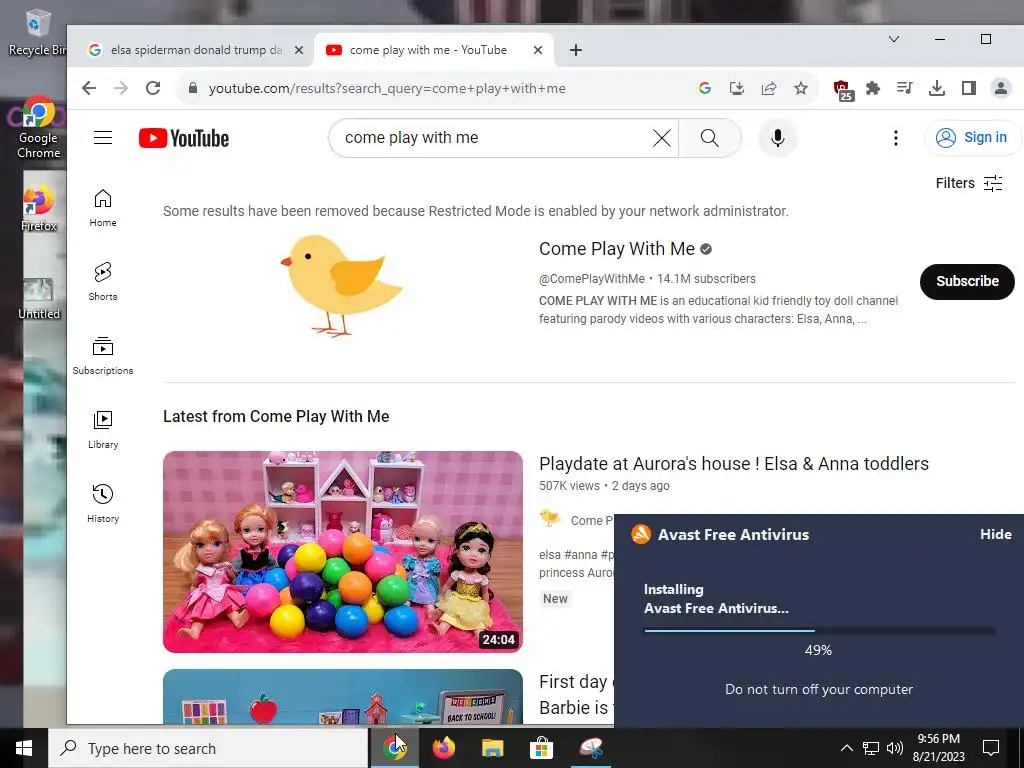Click the Windows taskbar search box

(208, 748)
